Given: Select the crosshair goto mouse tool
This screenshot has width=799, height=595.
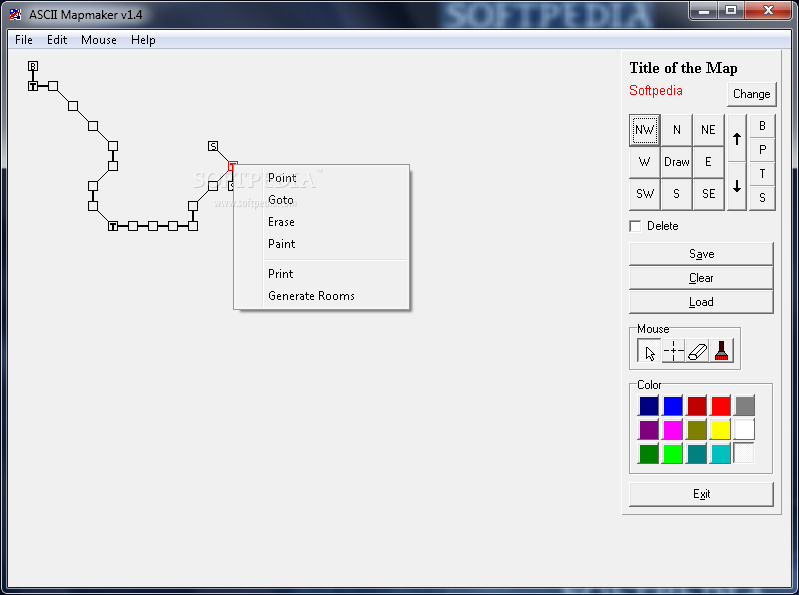Looking at the screenshot, I should [x=673, y=351].
